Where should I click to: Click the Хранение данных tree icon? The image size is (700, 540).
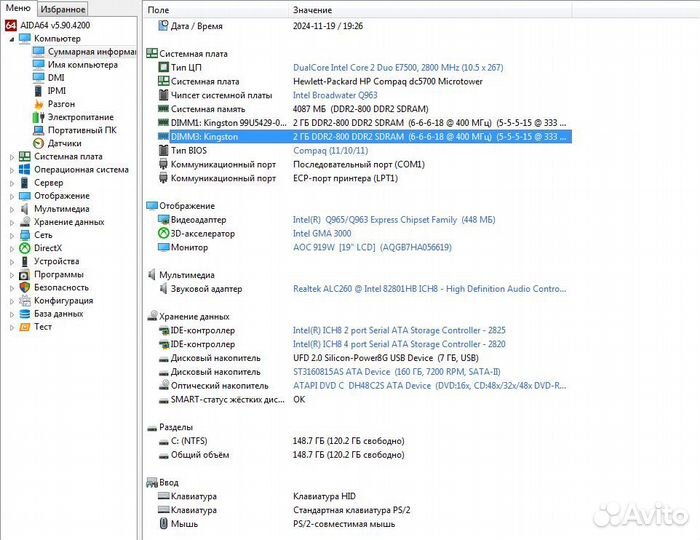[x=25, y=222]
